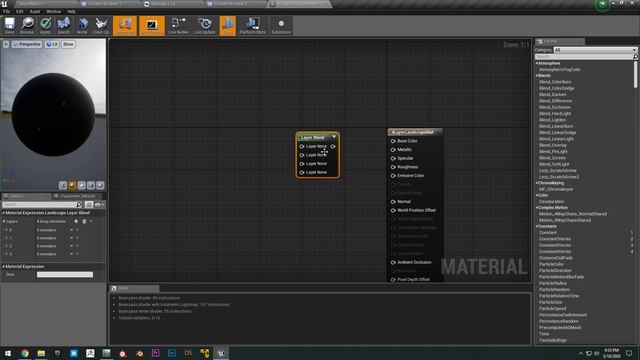Collapse the Material Expression section
Viewport: 640px width, 360px height.
coord(3,267)
